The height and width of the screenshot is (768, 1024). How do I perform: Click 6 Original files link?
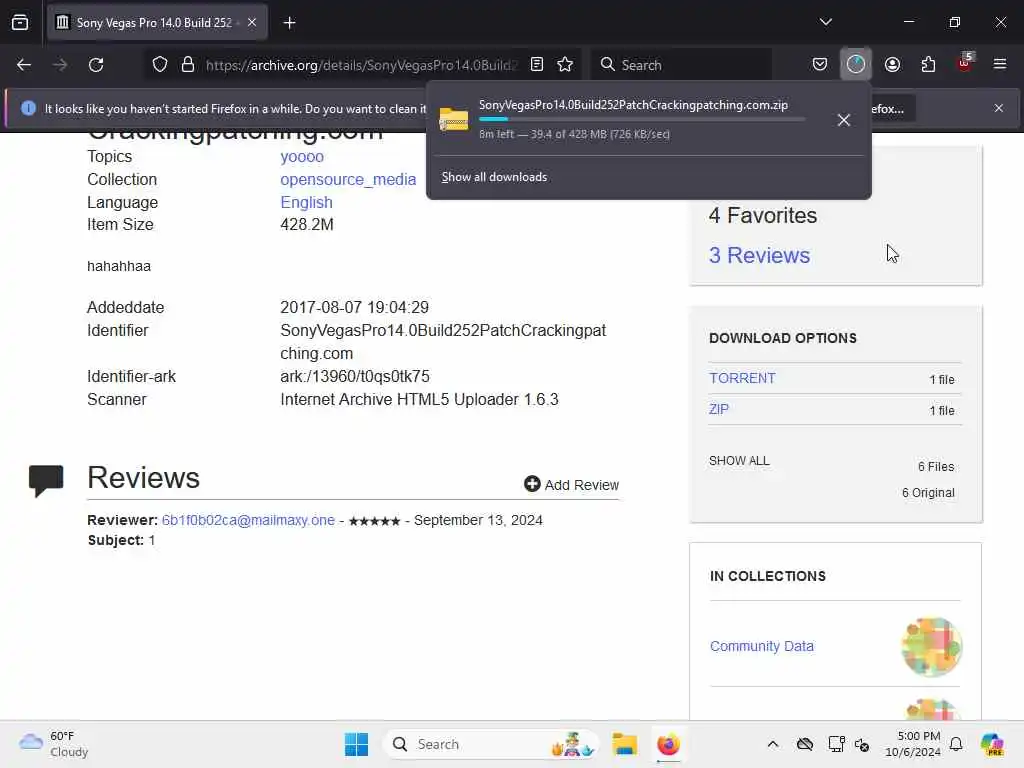928,493
